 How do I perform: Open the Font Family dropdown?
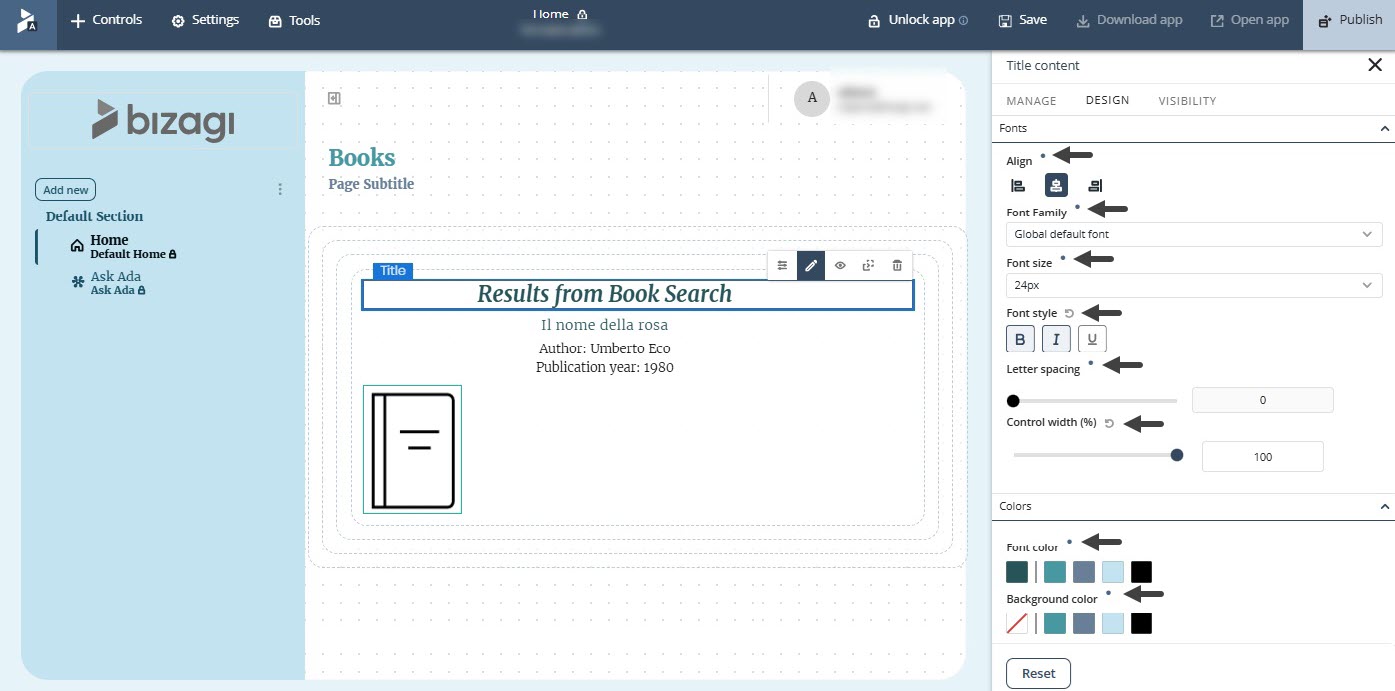[x=1193, y=234]
